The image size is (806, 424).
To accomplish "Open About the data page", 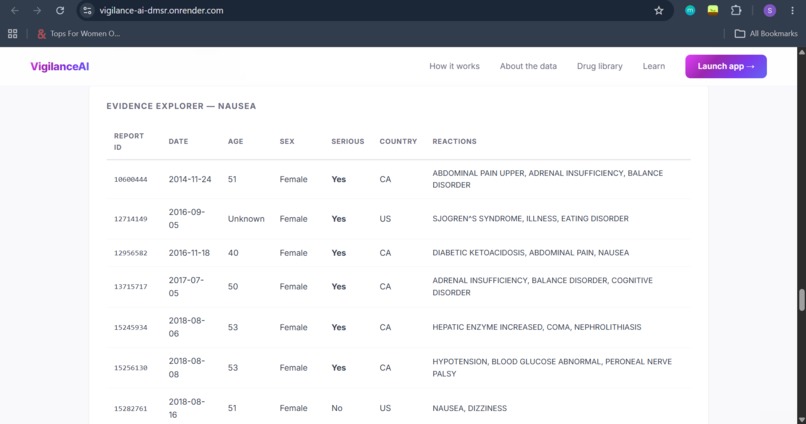I will click(528, 66).
